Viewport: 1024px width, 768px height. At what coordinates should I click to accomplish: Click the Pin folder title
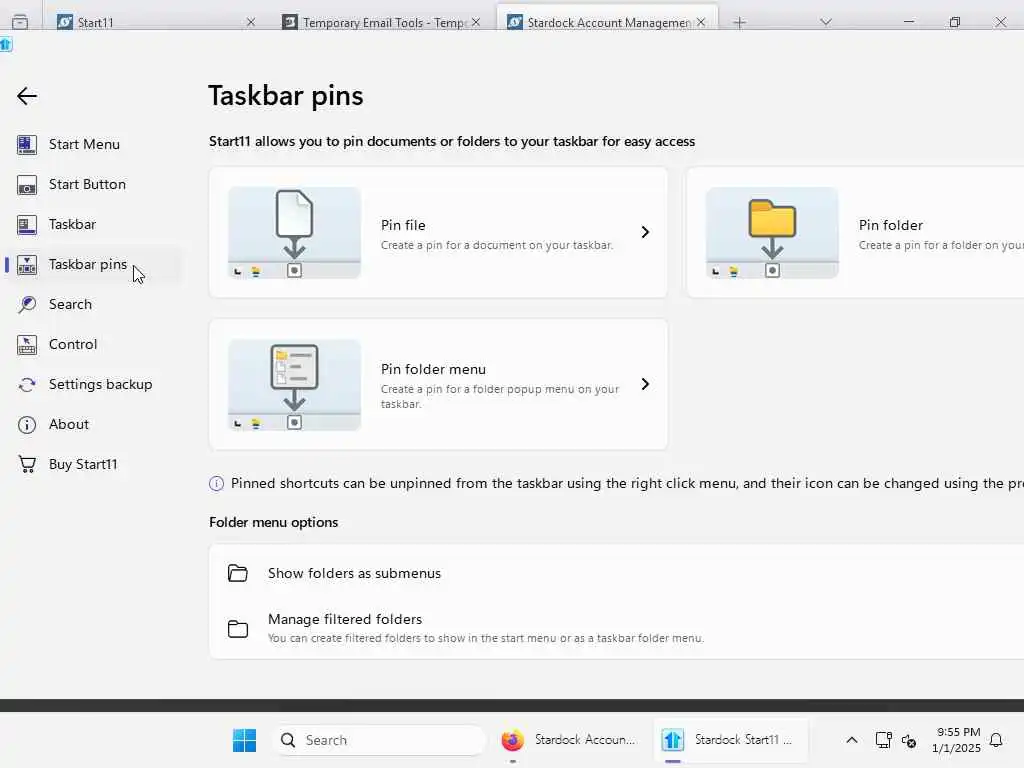click(x=891, y=225)
